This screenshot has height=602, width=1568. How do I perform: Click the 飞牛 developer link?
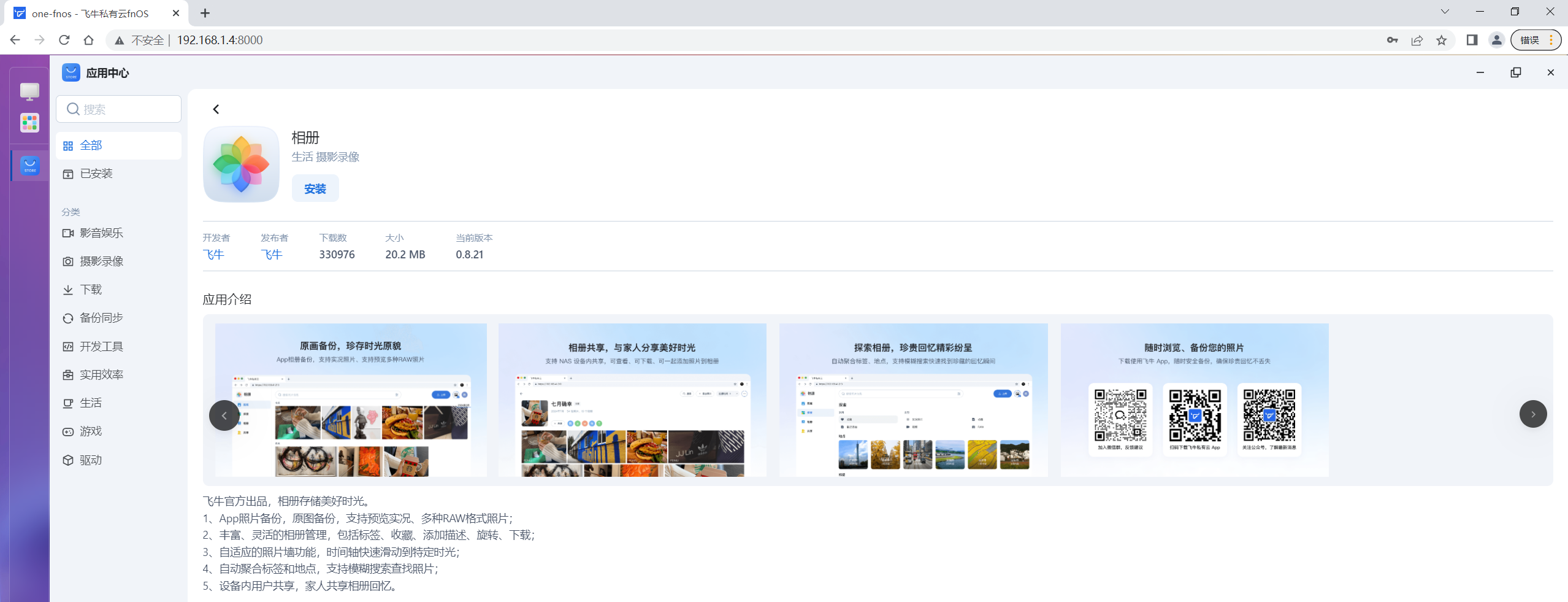[x=213, y=255]
